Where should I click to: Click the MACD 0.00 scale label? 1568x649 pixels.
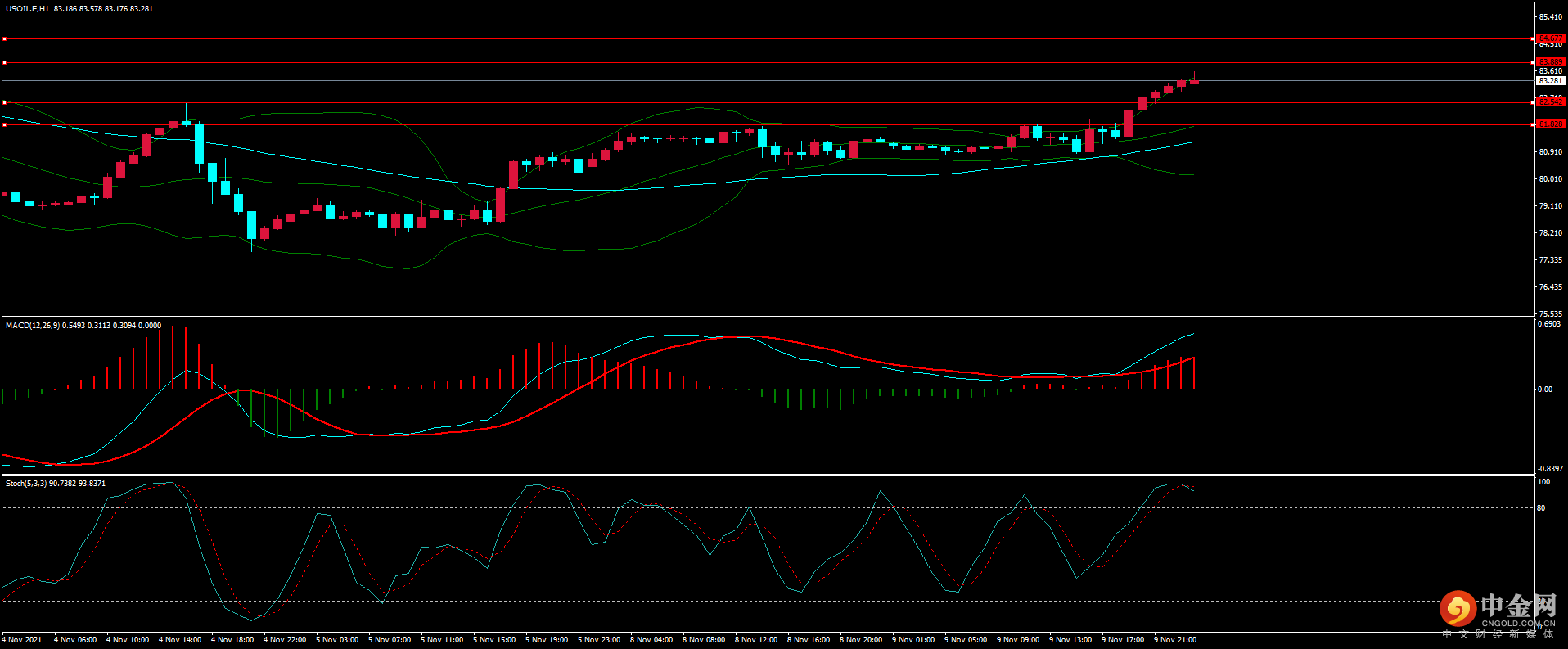1545,390
